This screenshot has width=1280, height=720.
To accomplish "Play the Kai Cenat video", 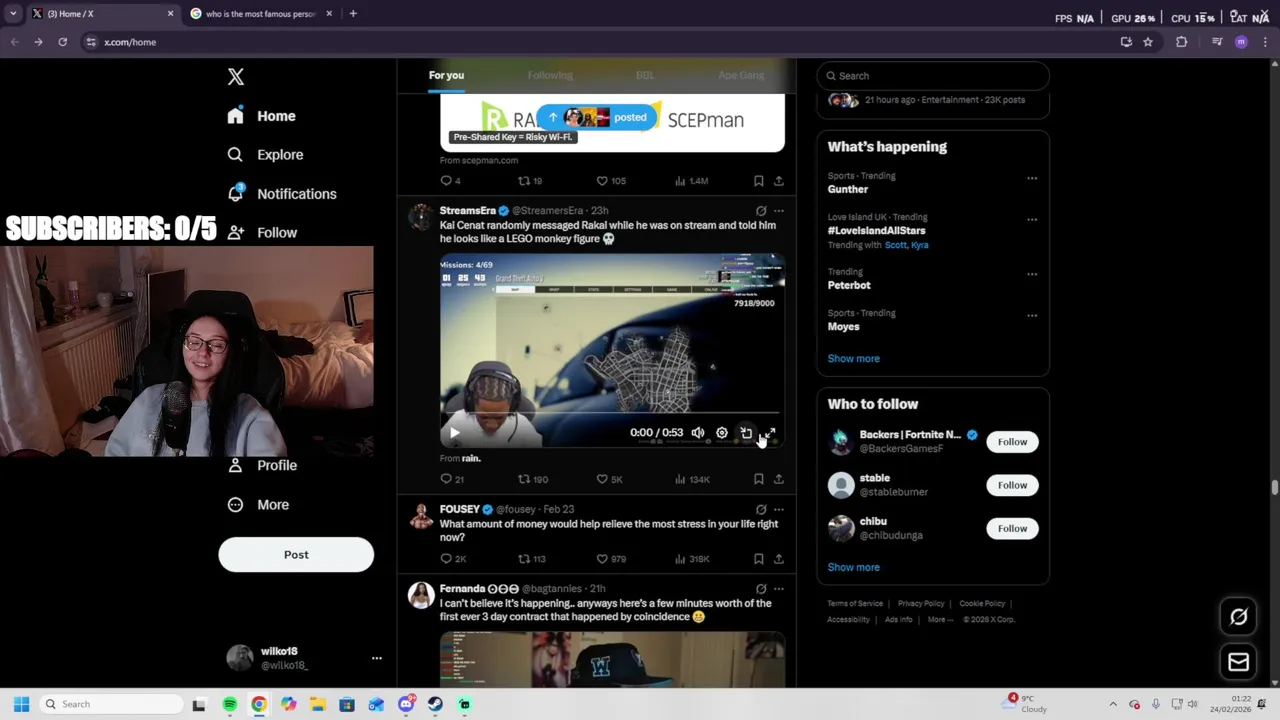I will (454, 433).
